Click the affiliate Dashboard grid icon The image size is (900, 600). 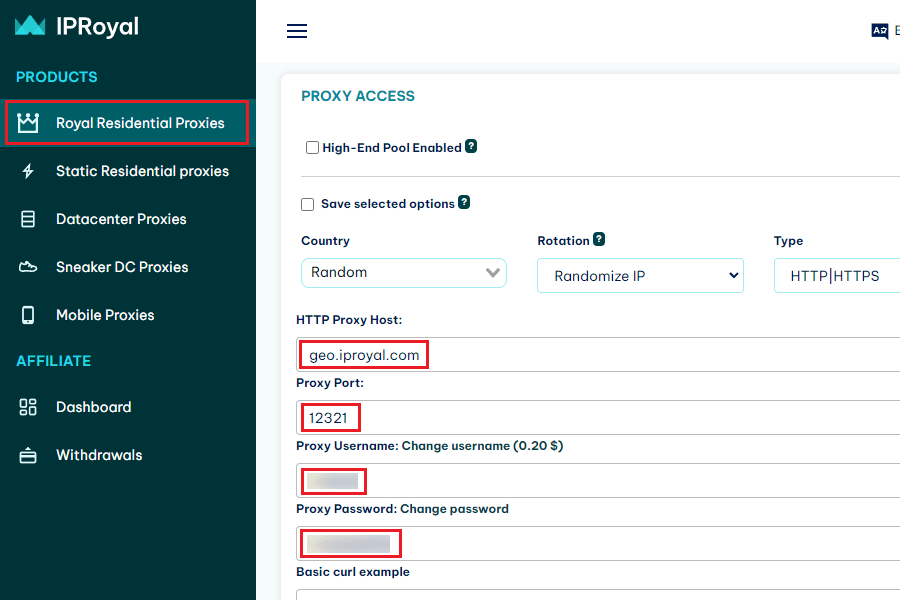pos(28,407)
